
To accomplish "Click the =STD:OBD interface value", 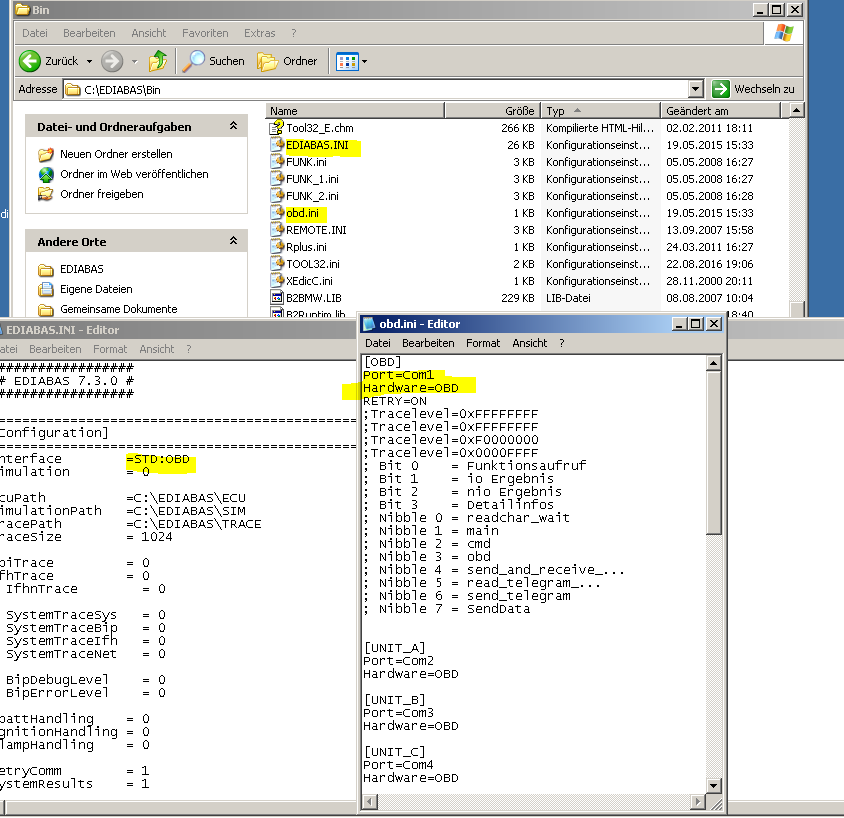I will (158, 459).
